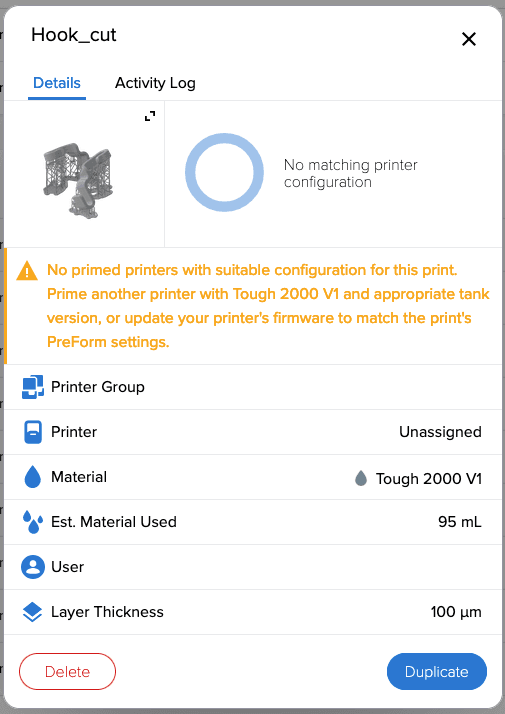The height and width of the screenshot is (714, 505).
Task: Expand the 3D model preview with the fullscreen icon
Action: [x=150, y=116]
